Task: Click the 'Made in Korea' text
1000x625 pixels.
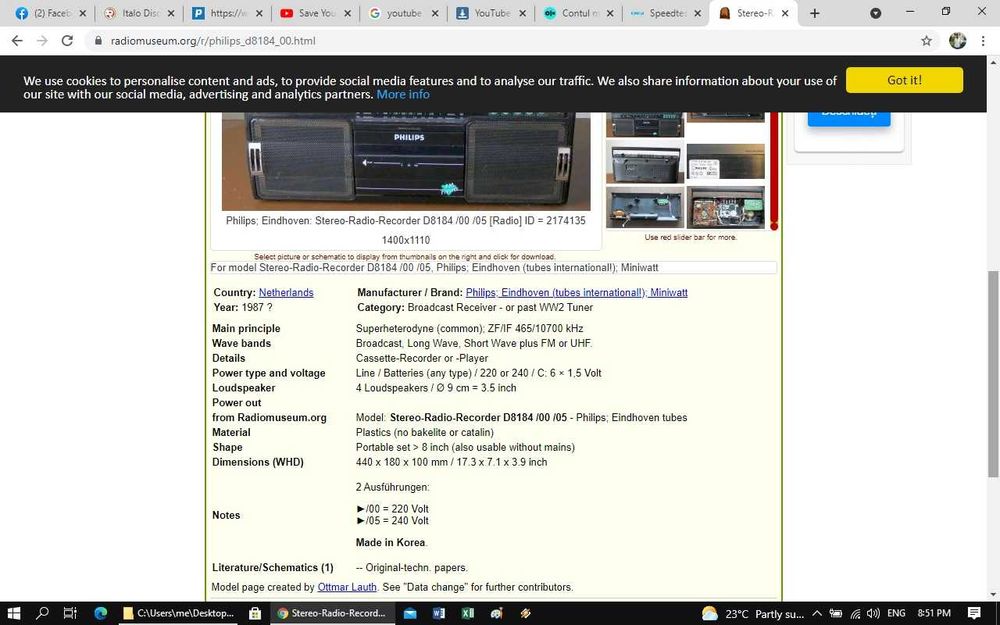Action: coord(392,543)
